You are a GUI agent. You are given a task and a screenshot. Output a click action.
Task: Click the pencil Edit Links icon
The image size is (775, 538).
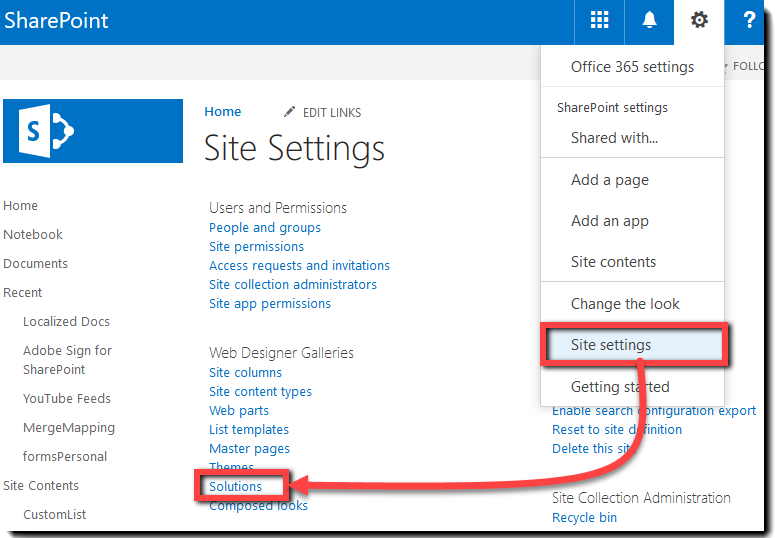click(x=290, y=112)
